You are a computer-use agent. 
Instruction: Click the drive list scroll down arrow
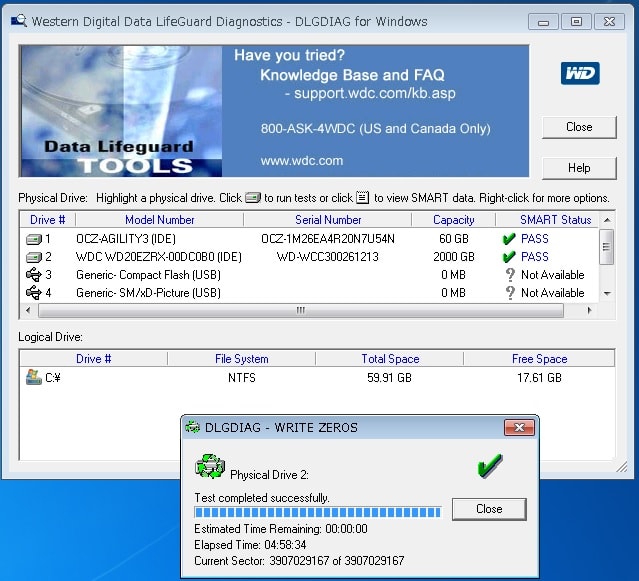607,294
